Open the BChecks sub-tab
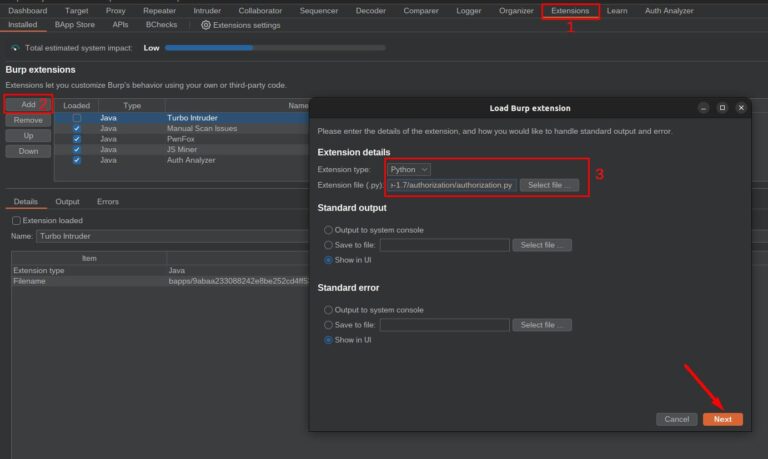 click(162, 24)
